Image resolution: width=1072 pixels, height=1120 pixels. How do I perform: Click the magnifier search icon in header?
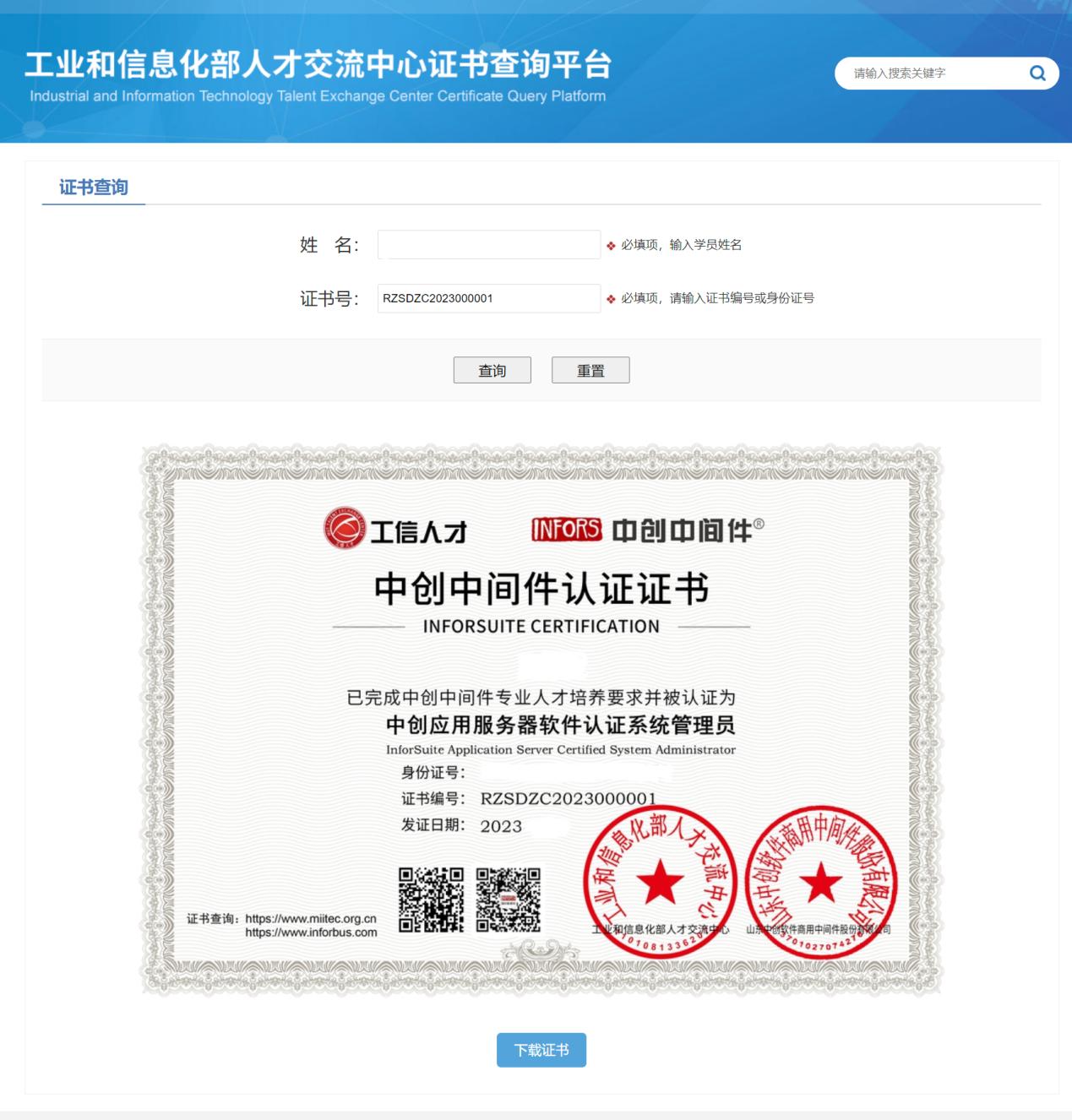(1037, 73)
